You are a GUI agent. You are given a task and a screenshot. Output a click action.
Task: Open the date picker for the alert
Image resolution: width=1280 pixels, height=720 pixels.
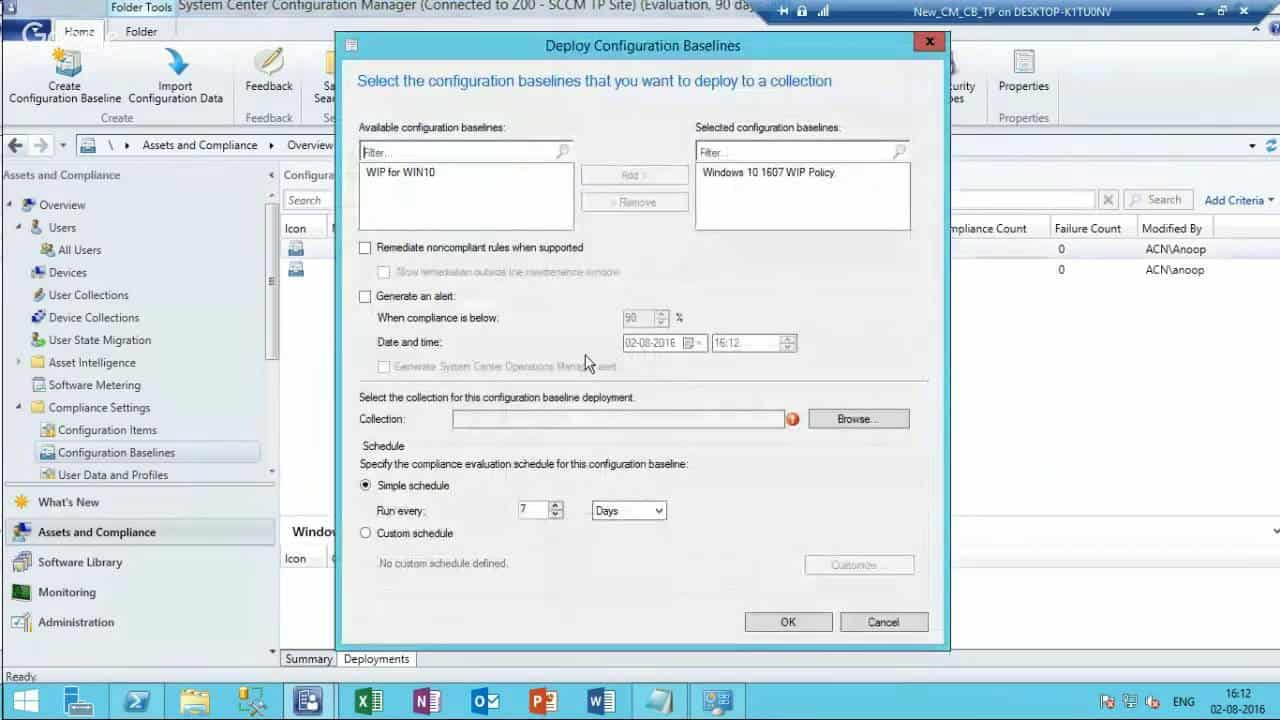click(693, 342)
